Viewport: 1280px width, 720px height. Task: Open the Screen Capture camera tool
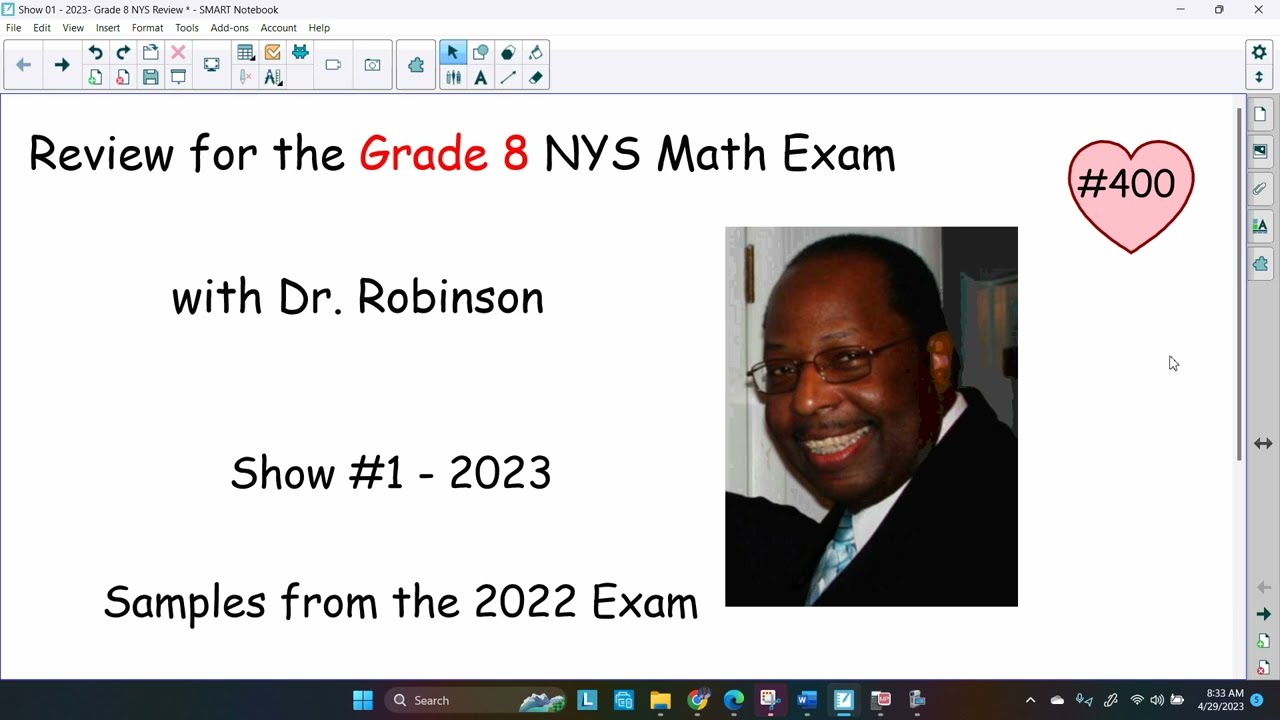point(372,65)
